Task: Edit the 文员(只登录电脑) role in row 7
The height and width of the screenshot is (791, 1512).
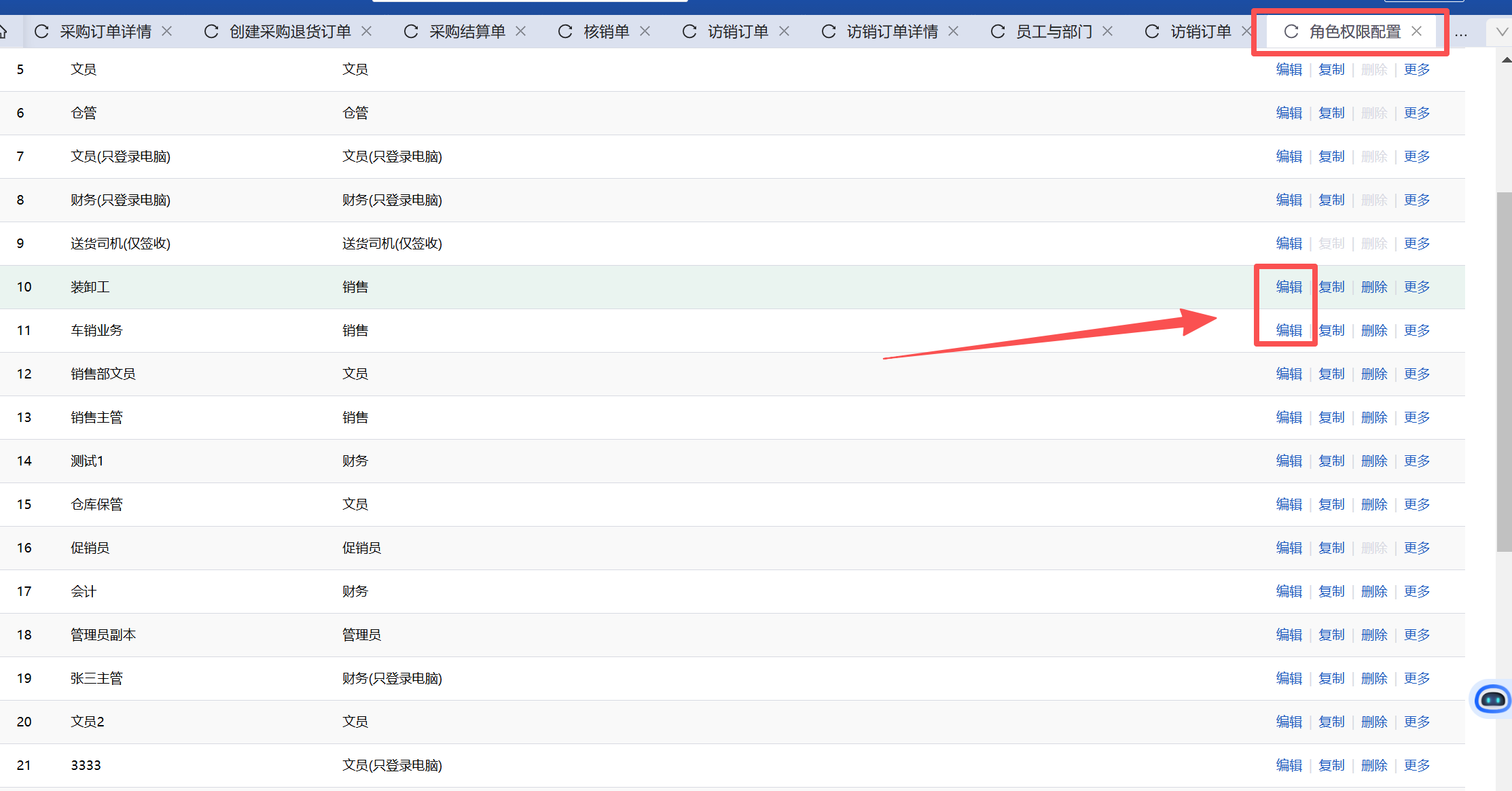Action: [x=1289, y=156]
